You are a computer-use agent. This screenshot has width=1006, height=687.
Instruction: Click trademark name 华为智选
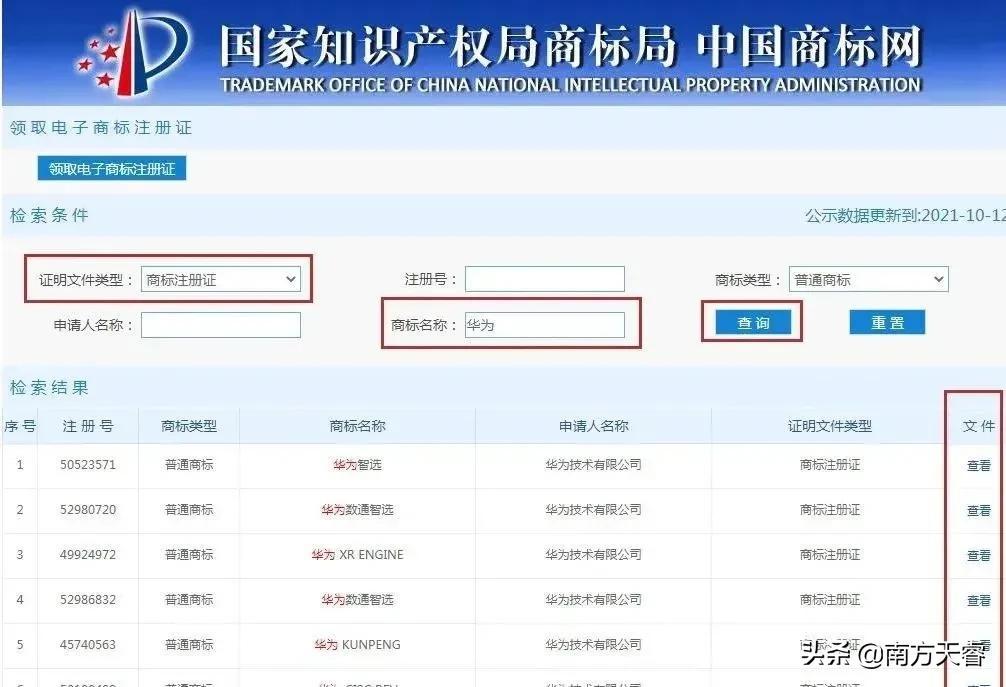point(357,464)
